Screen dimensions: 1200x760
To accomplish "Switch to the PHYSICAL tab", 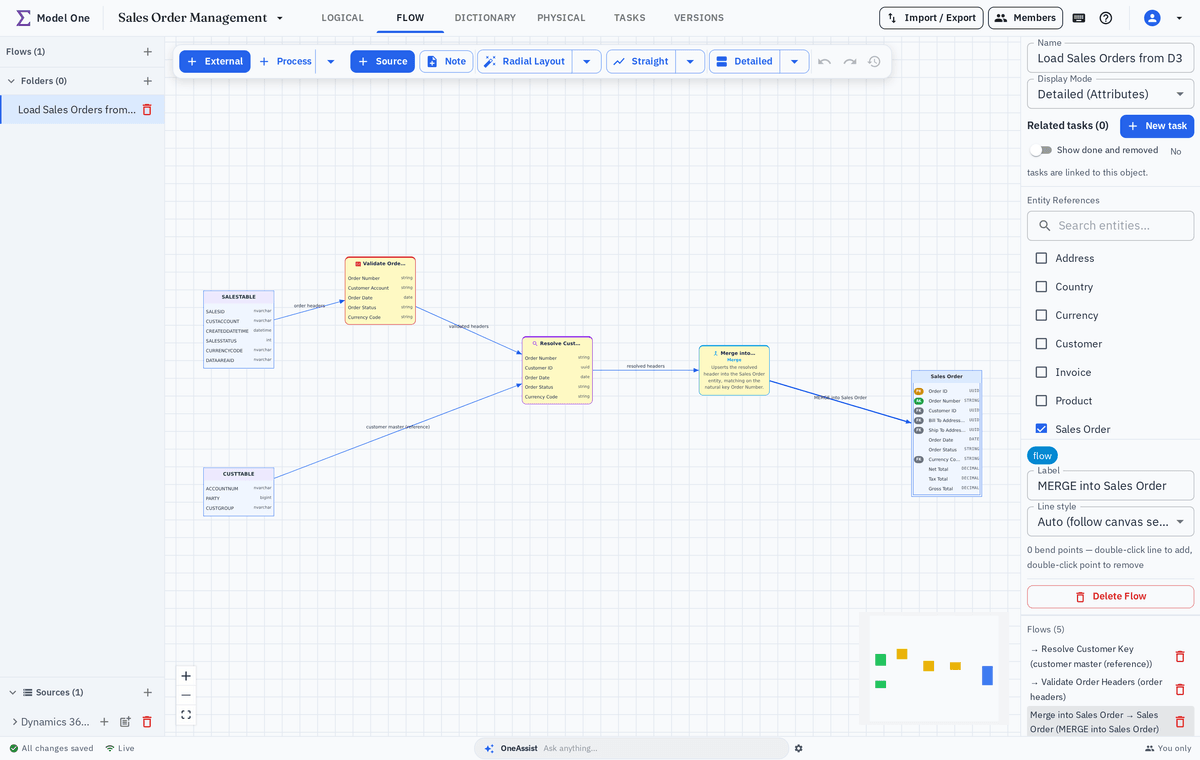I will tap(561, 18).
